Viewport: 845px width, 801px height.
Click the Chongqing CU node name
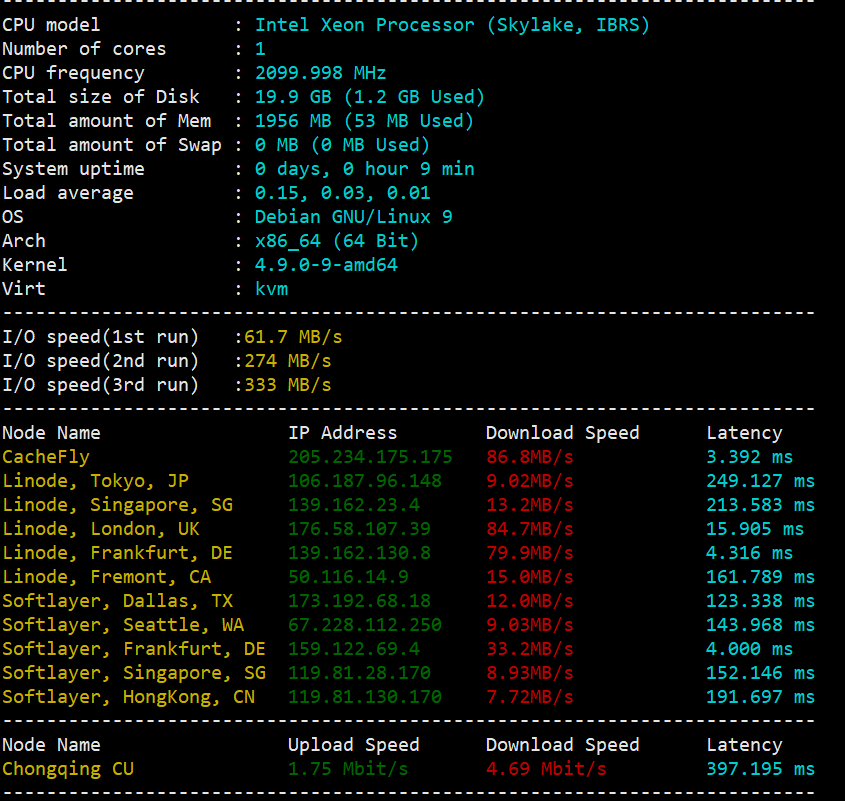(68, 769)
